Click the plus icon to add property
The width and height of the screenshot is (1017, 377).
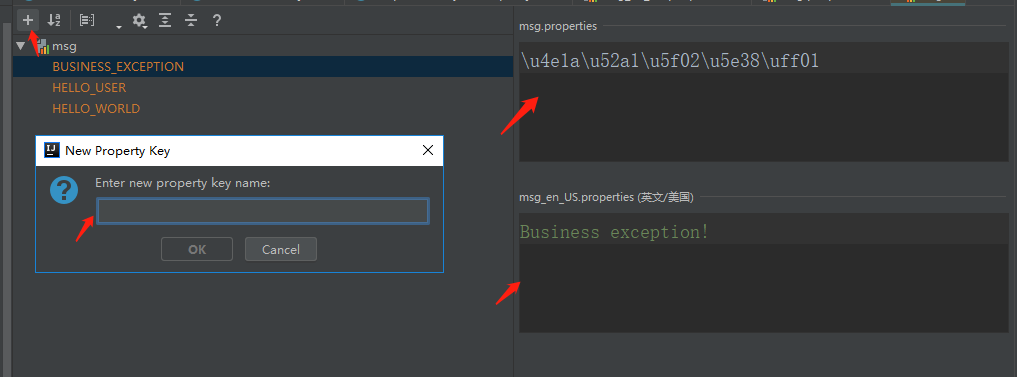tap(28, 20)
